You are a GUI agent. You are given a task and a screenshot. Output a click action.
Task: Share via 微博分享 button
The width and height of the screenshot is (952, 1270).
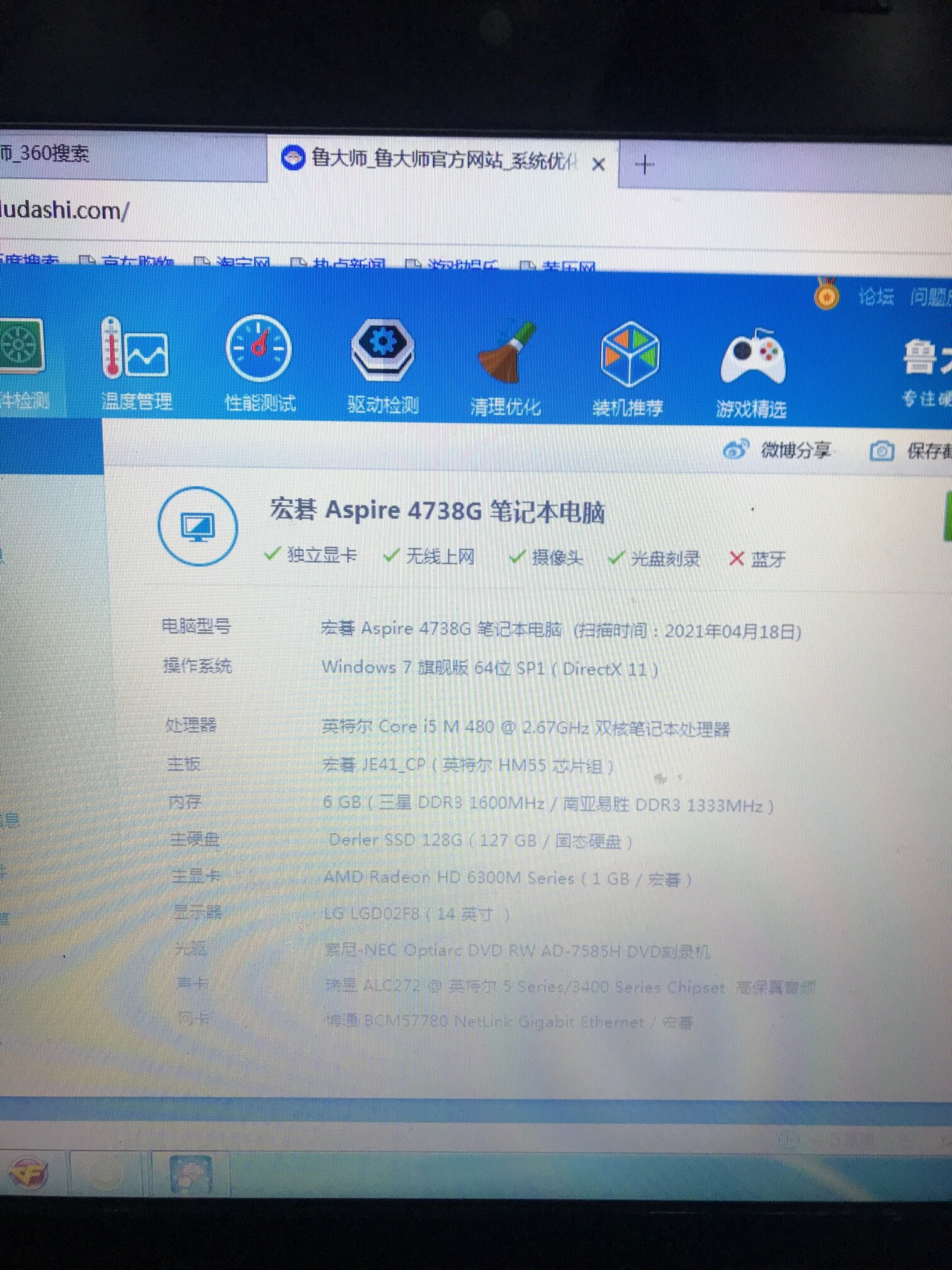click(778, 450)
